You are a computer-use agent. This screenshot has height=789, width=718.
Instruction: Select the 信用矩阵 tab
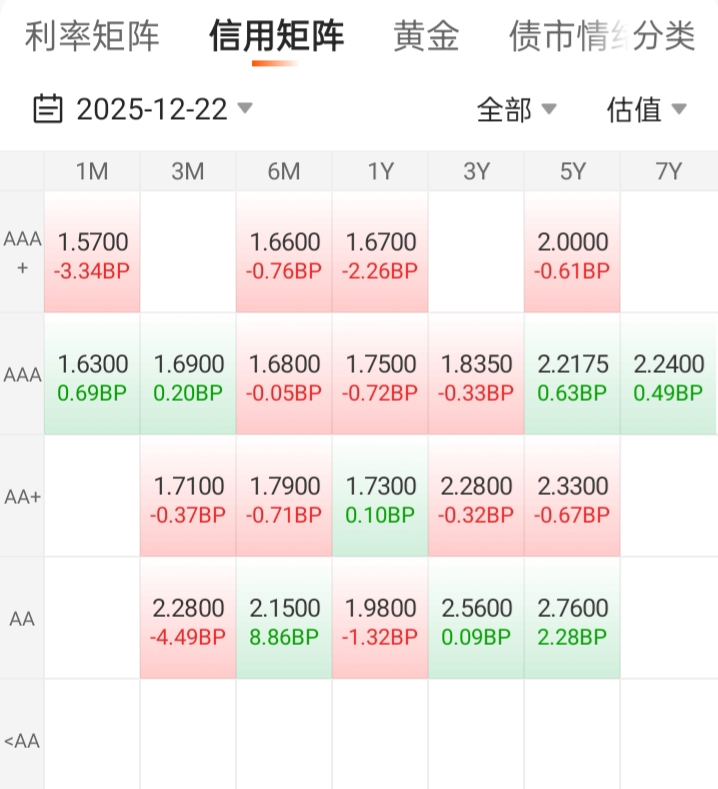tap(276, 37)
